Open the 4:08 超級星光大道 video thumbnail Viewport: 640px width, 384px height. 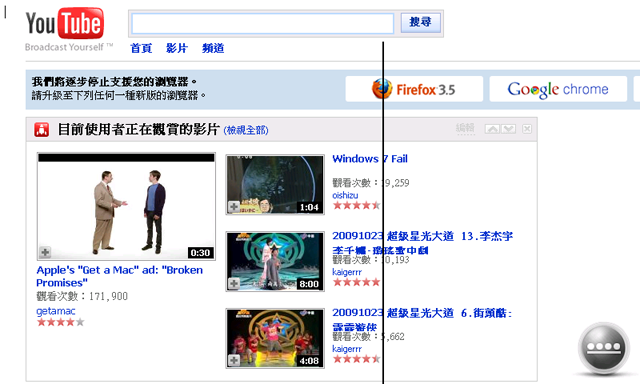coord(275,338)
